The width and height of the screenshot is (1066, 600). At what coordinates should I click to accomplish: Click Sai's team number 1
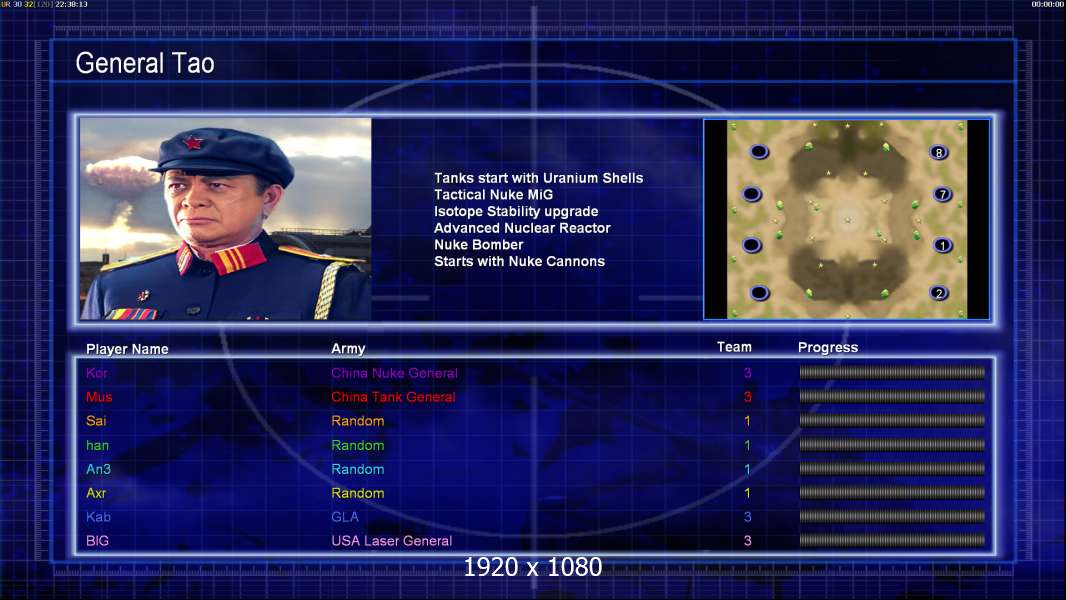tap(747, 421)
